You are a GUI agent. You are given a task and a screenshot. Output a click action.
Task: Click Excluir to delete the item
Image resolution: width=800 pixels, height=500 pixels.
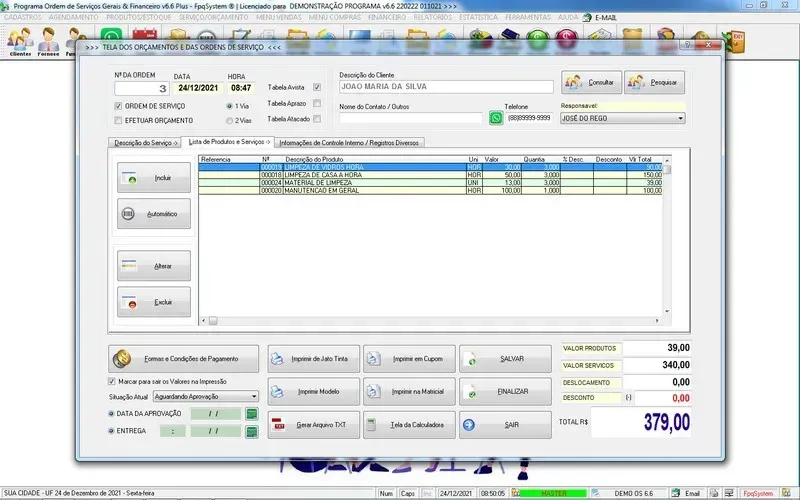[x=154, y=302]
